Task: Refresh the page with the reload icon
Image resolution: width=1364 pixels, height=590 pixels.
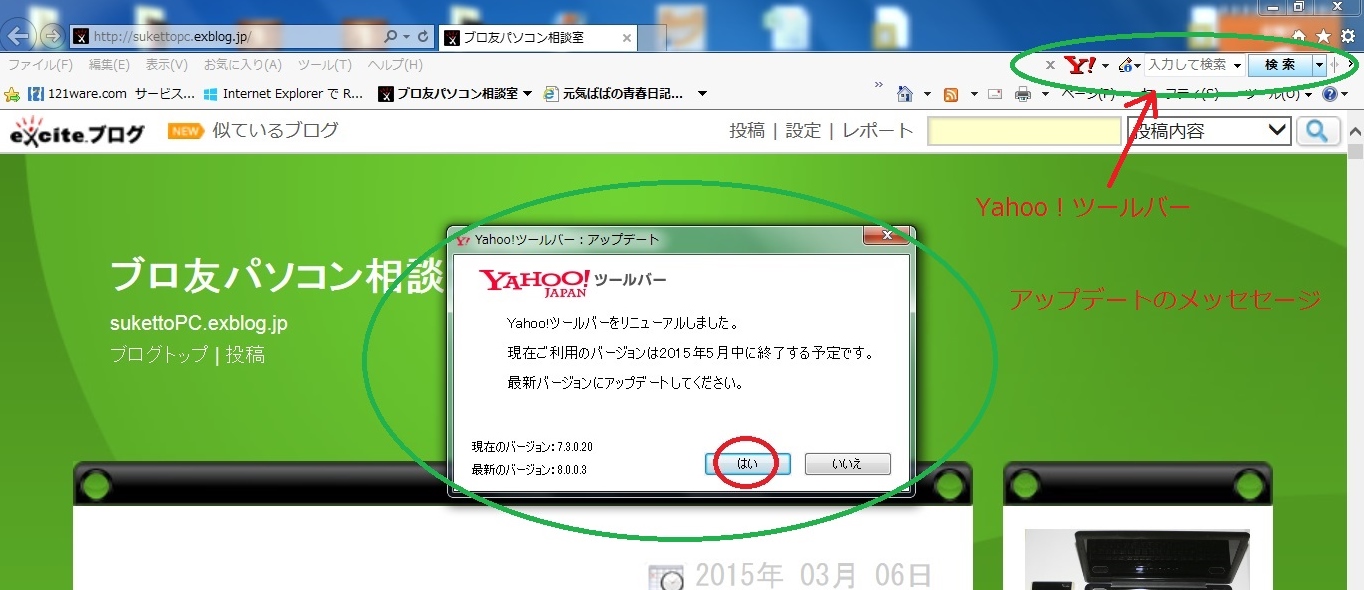Action: click(x=424, y=37)
